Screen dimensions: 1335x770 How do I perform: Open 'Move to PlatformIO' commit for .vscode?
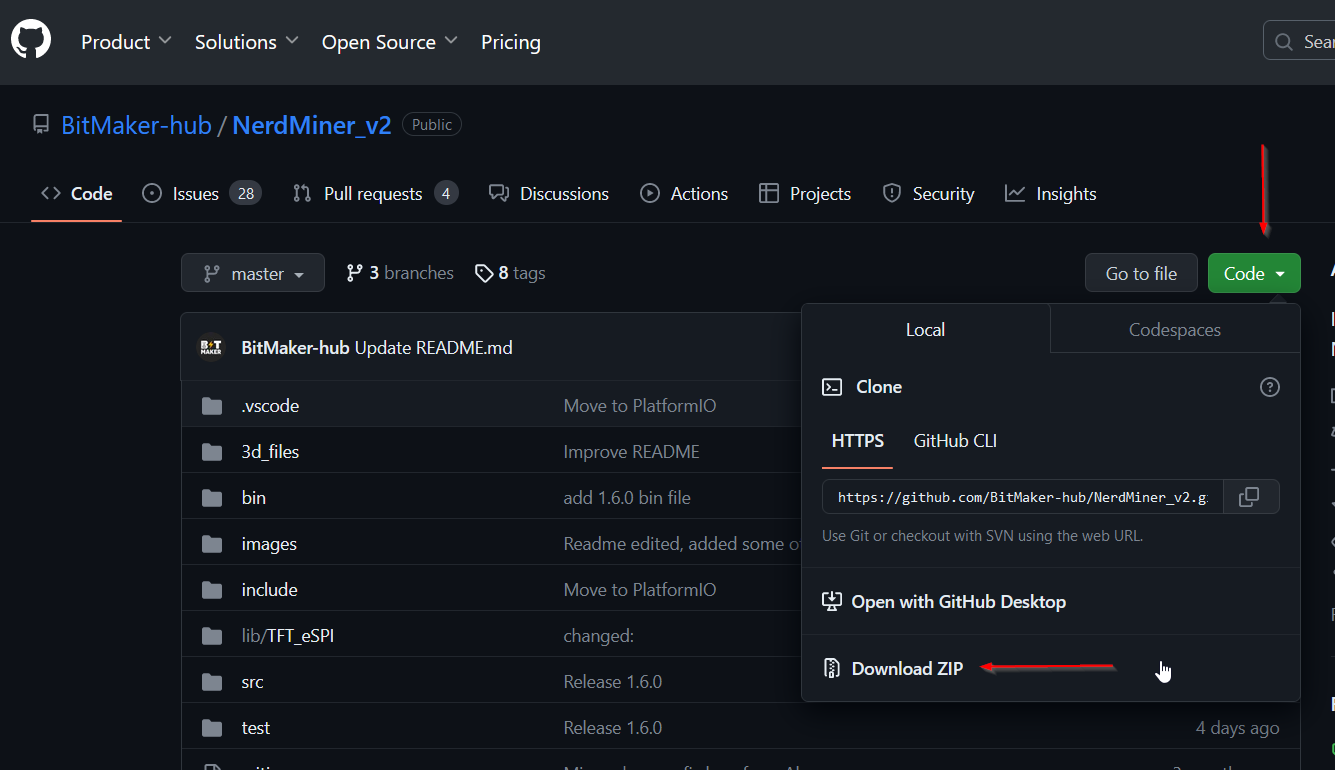pyautogui.click(x=640, y=406)
